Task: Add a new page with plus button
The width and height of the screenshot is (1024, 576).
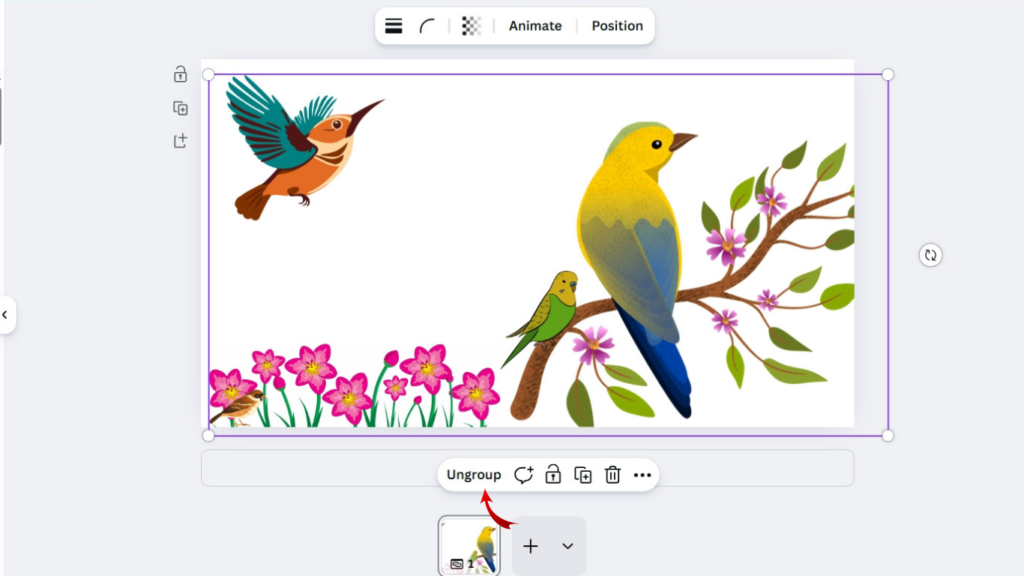Action: (531, 546)
